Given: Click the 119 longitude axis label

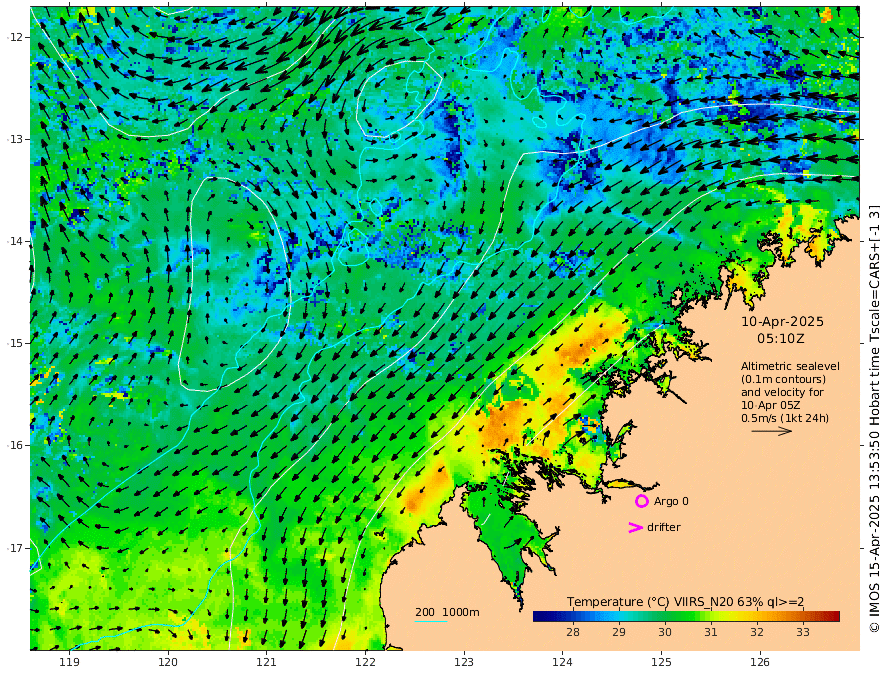Looking at the screenshot, I should (69, 662).
